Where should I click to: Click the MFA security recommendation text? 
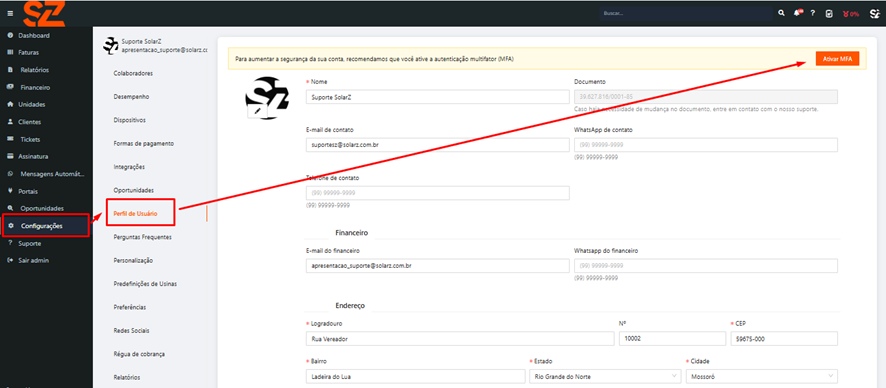(x=374, y=59)
